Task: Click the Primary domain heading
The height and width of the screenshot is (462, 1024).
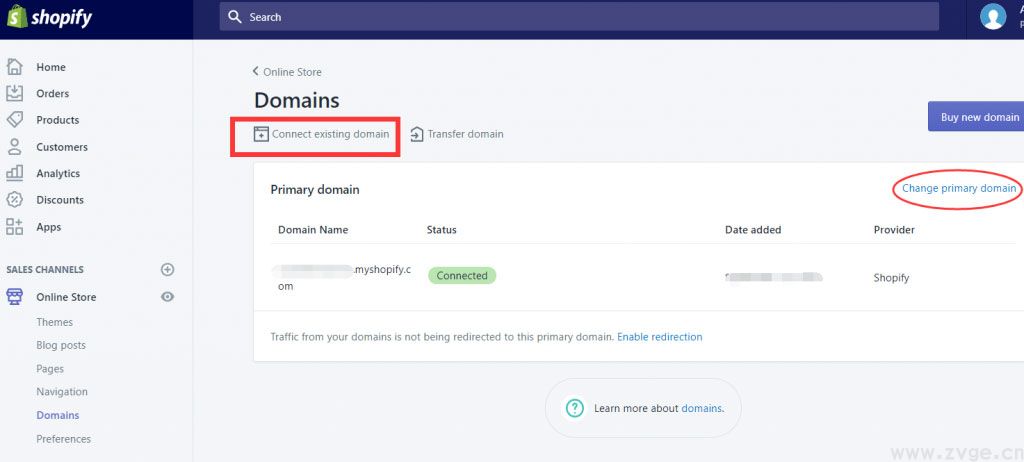Action: (x=315, y=190)
